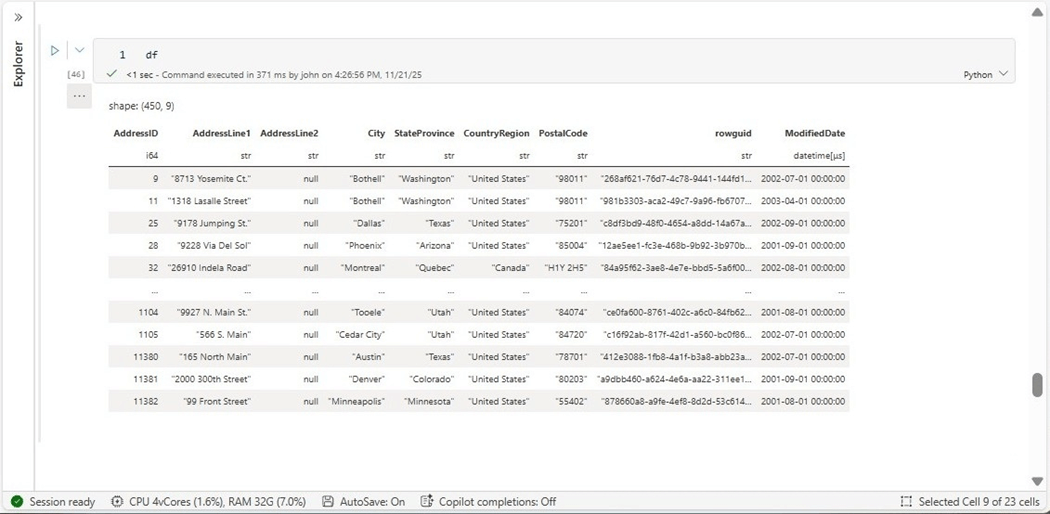Open run options dropdown beside run button
Viewport: 1050px width, 514px height.
pyautogui.click(x=79, y=50)
